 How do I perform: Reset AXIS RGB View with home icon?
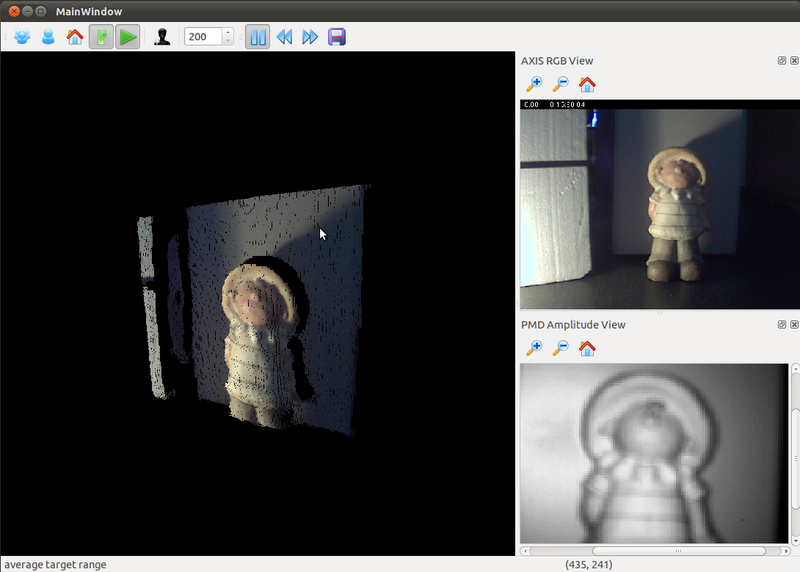click(x=587, y=85)
